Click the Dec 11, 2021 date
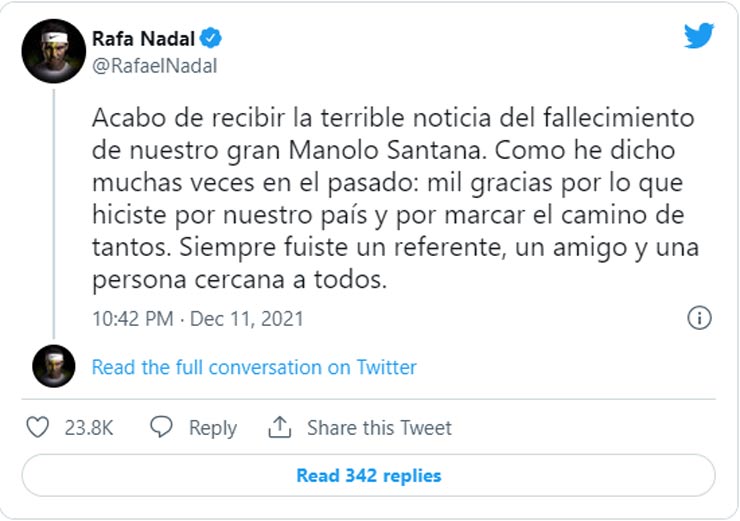The image size is (740, 521). point(245,319)
